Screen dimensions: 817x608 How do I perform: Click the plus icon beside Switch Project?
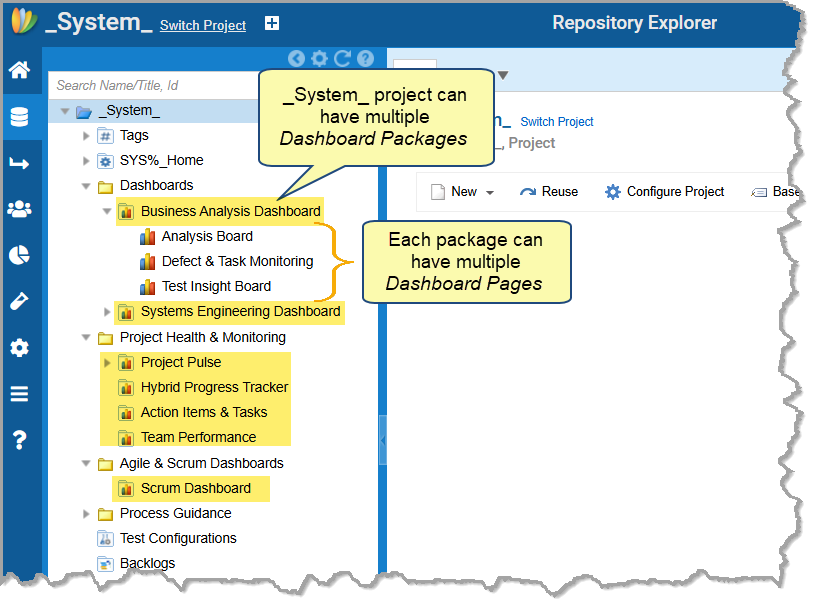(x=272, y=24)
